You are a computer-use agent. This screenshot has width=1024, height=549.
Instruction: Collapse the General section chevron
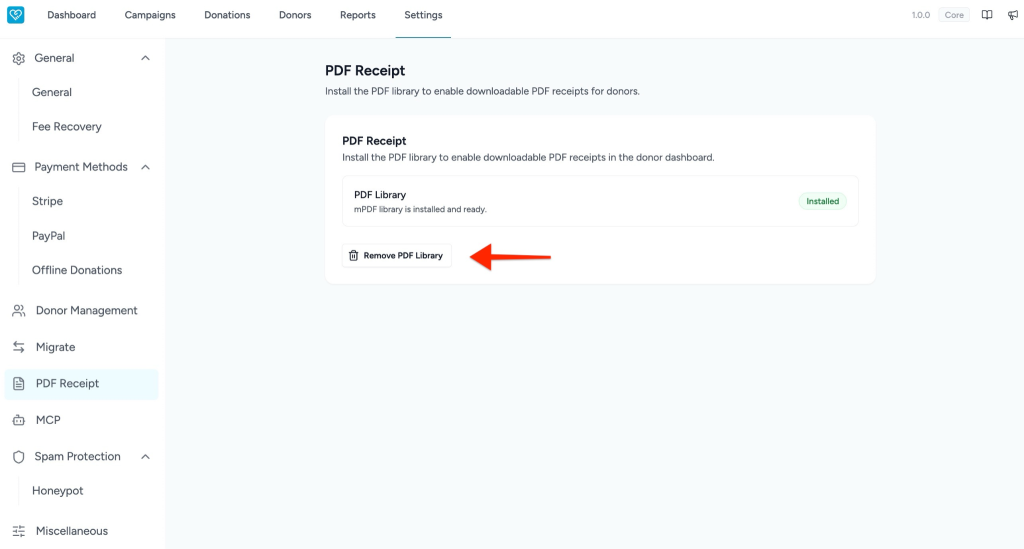[145, 58]
